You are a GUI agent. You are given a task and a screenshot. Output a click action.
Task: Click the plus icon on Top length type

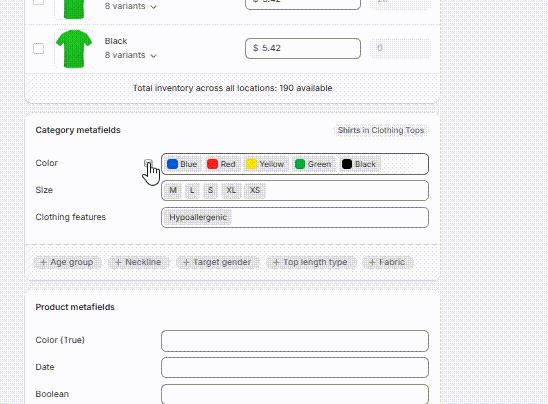click(x=276, y=262)
